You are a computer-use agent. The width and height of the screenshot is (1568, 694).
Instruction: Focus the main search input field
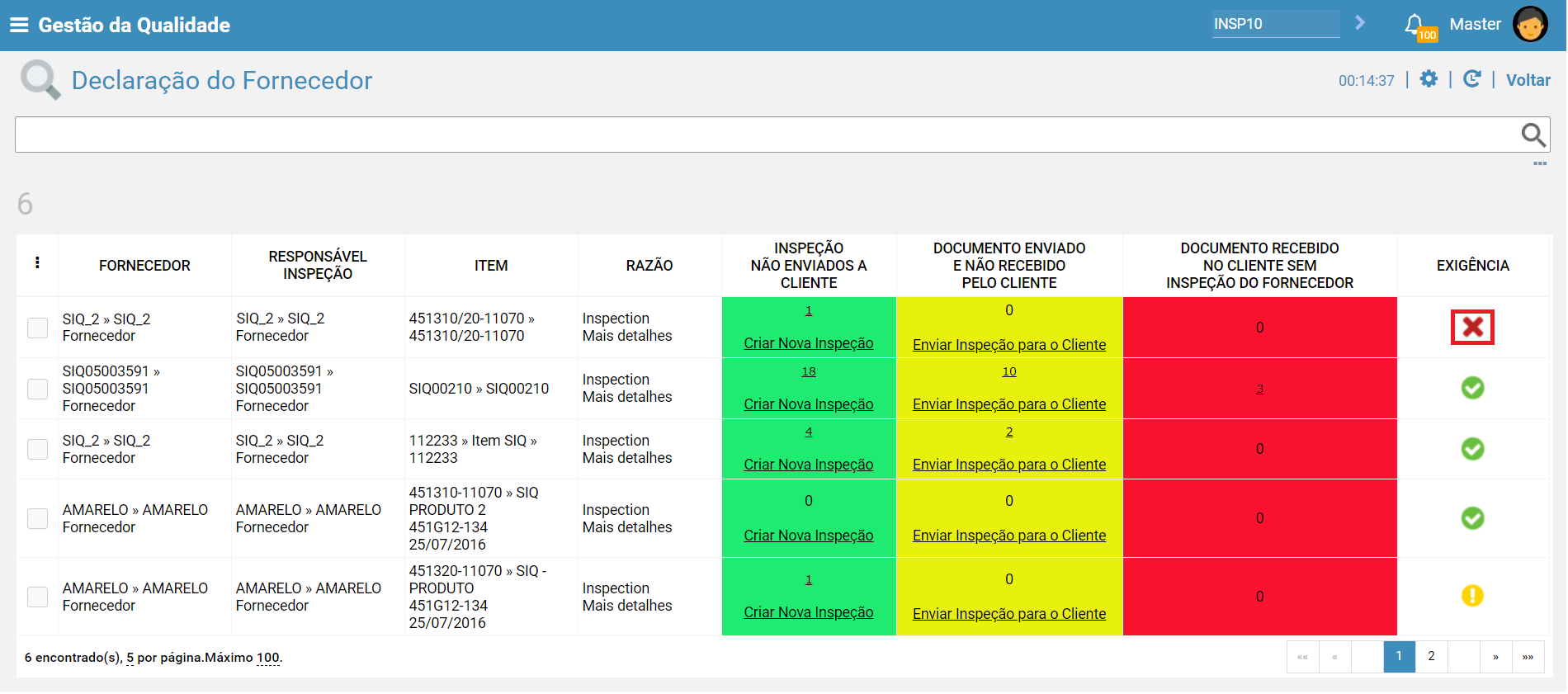click(x=767, y=135)
